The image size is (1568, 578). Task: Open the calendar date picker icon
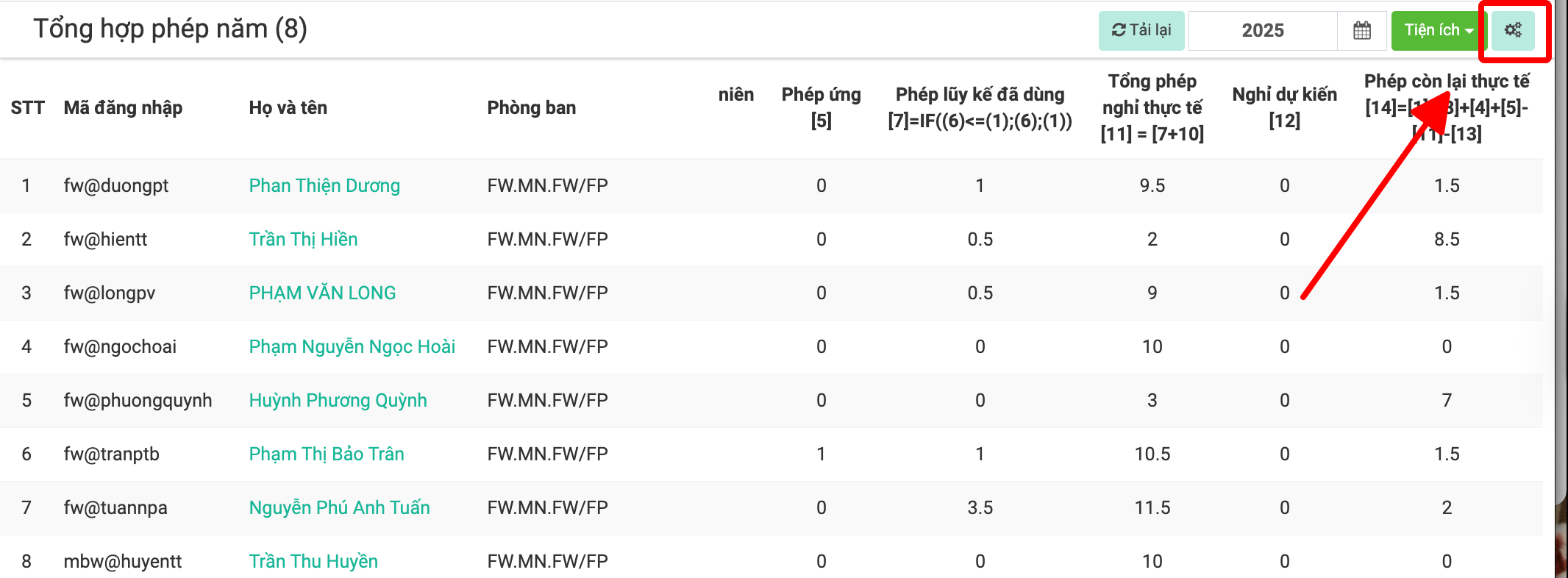click(1361, 30)
